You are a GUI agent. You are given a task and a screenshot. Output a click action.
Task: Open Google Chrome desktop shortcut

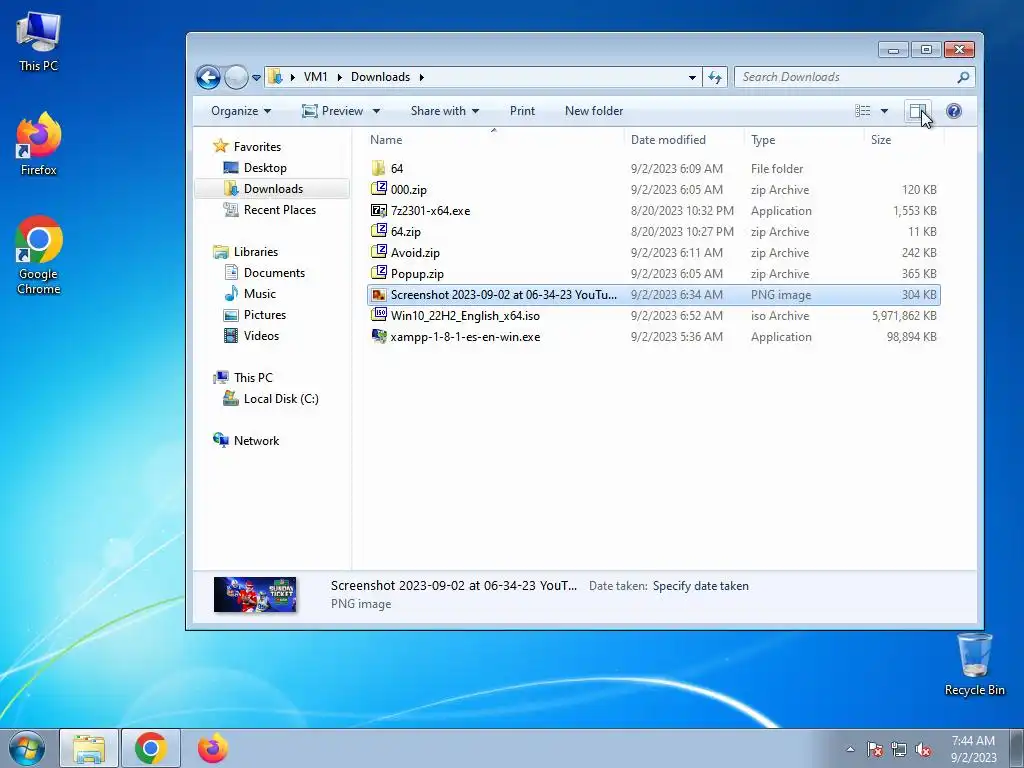(39, 255)
